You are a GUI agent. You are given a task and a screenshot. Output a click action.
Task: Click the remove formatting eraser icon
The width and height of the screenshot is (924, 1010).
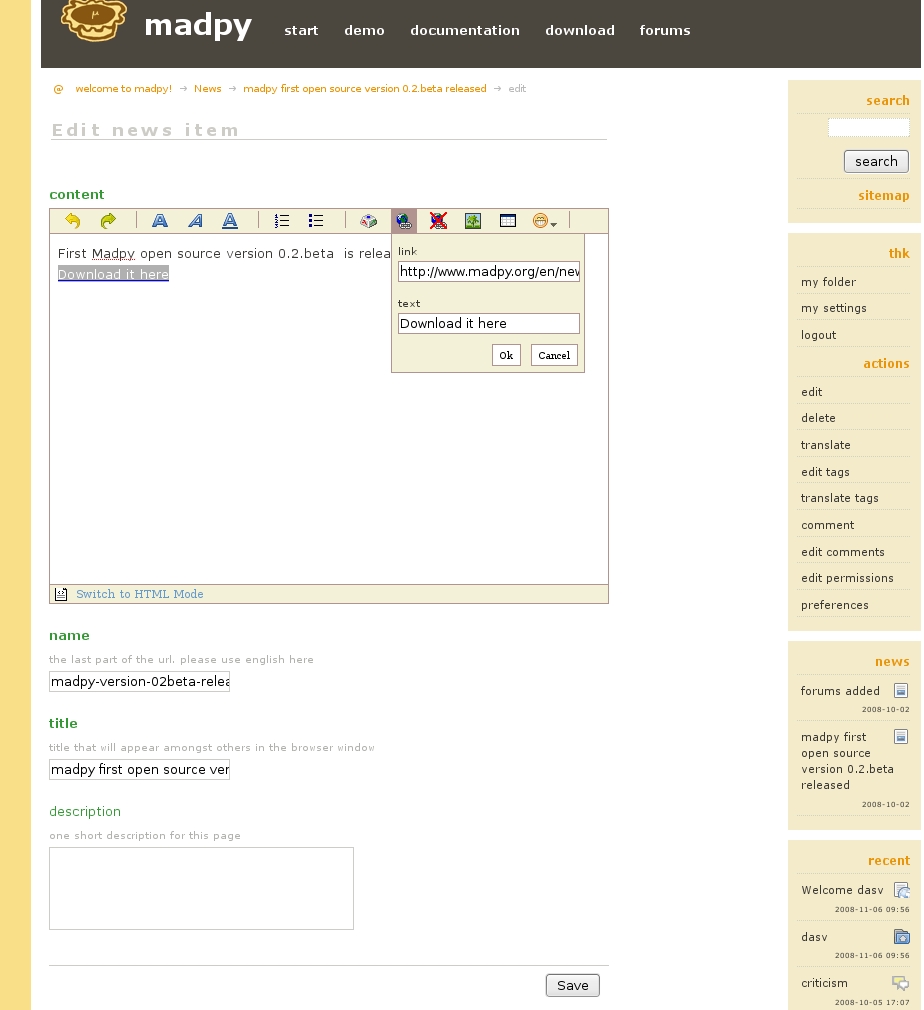click(369, 221)
